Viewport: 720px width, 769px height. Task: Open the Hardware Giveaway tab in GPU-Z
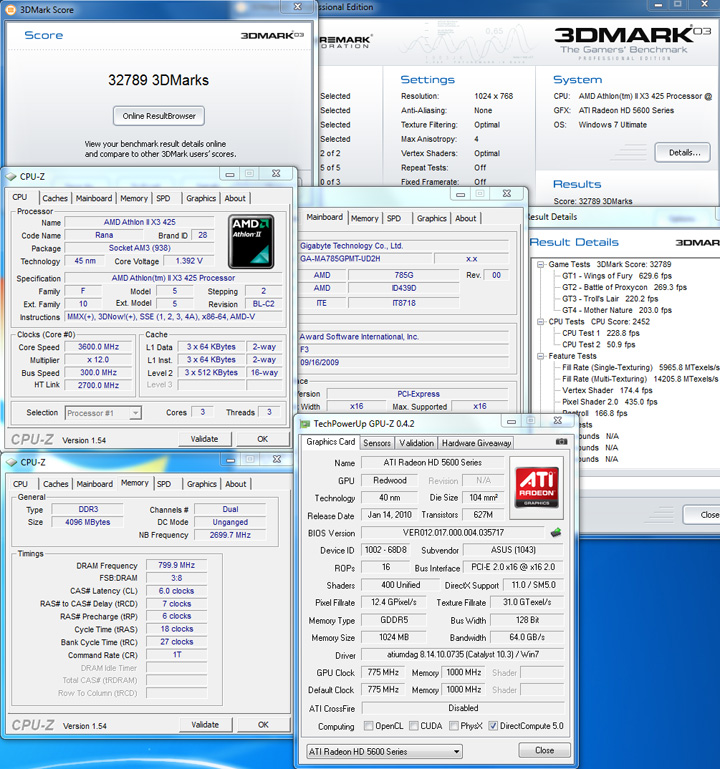pos(476,443)
